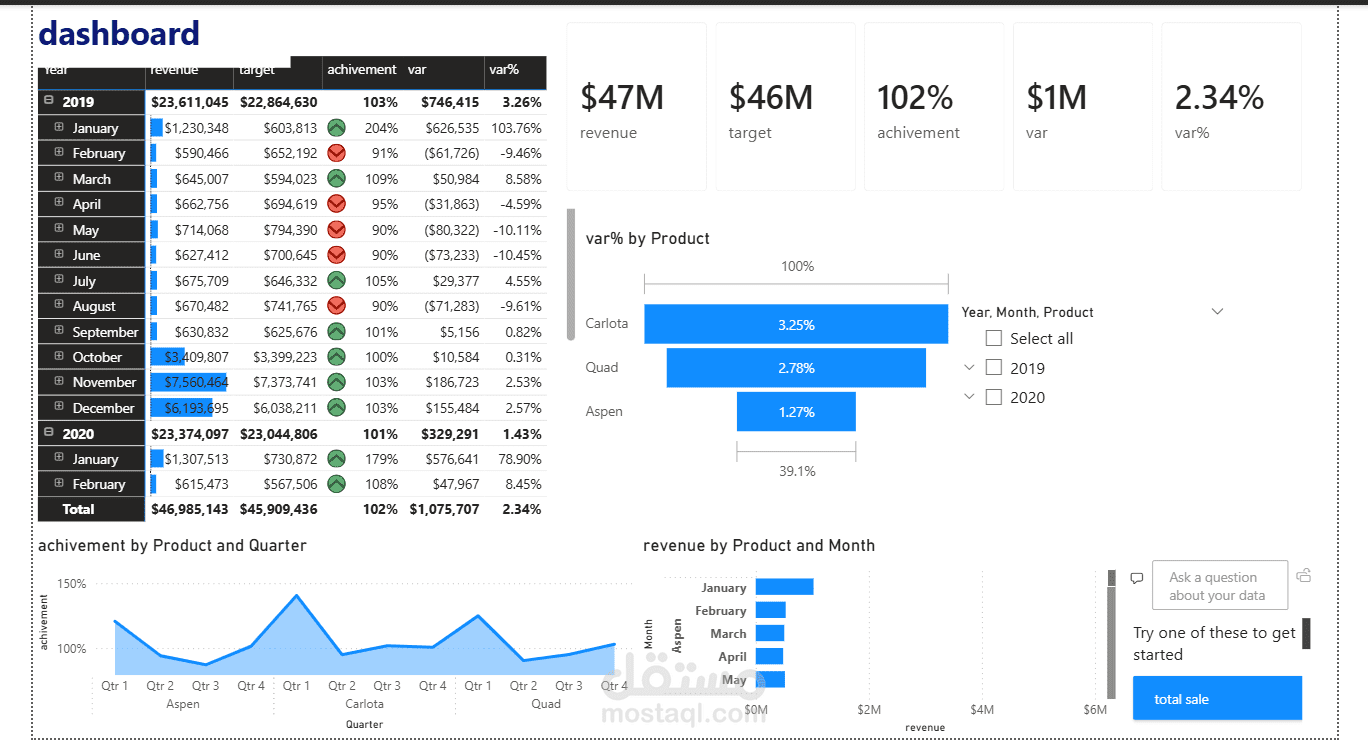Expand the January row in the matrix
Image resolution: width=1368 pixels, height=743 pixels.
pyautogui.click(x=61, y=127)
